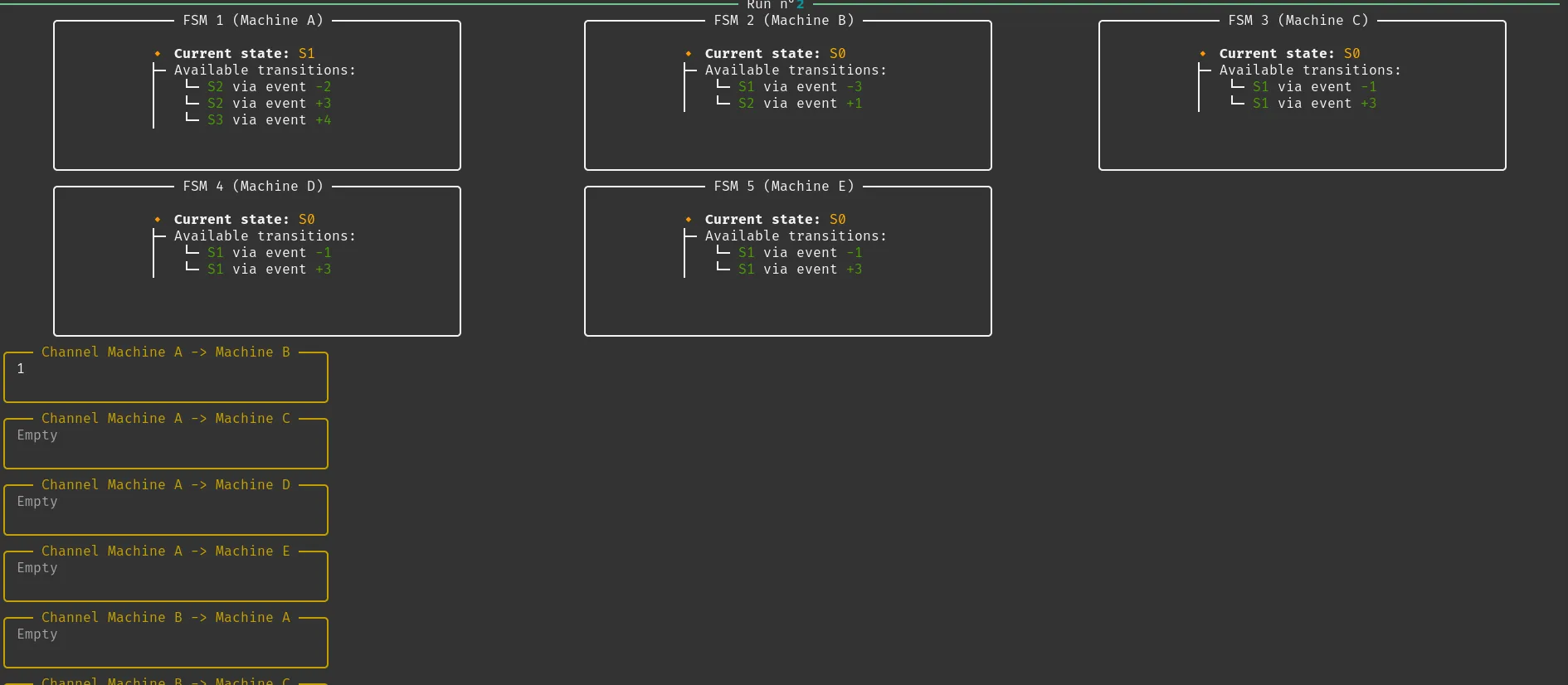The width and height of the screenshot is (1568, 685).
Task: Expand Available transitions in FSM 5 (Machine E)
Action: click(x=795, y=236)
